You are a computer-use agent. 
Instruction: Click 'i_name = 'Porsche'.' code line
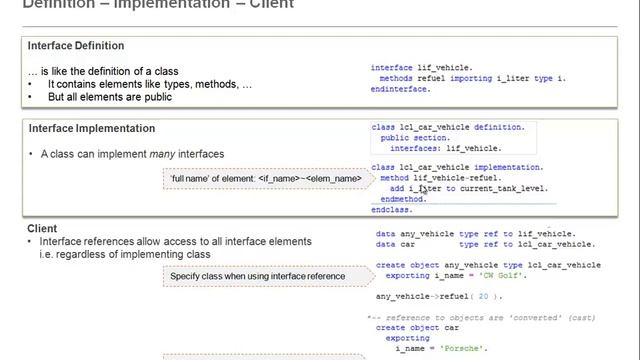click(x=441, y=349)
